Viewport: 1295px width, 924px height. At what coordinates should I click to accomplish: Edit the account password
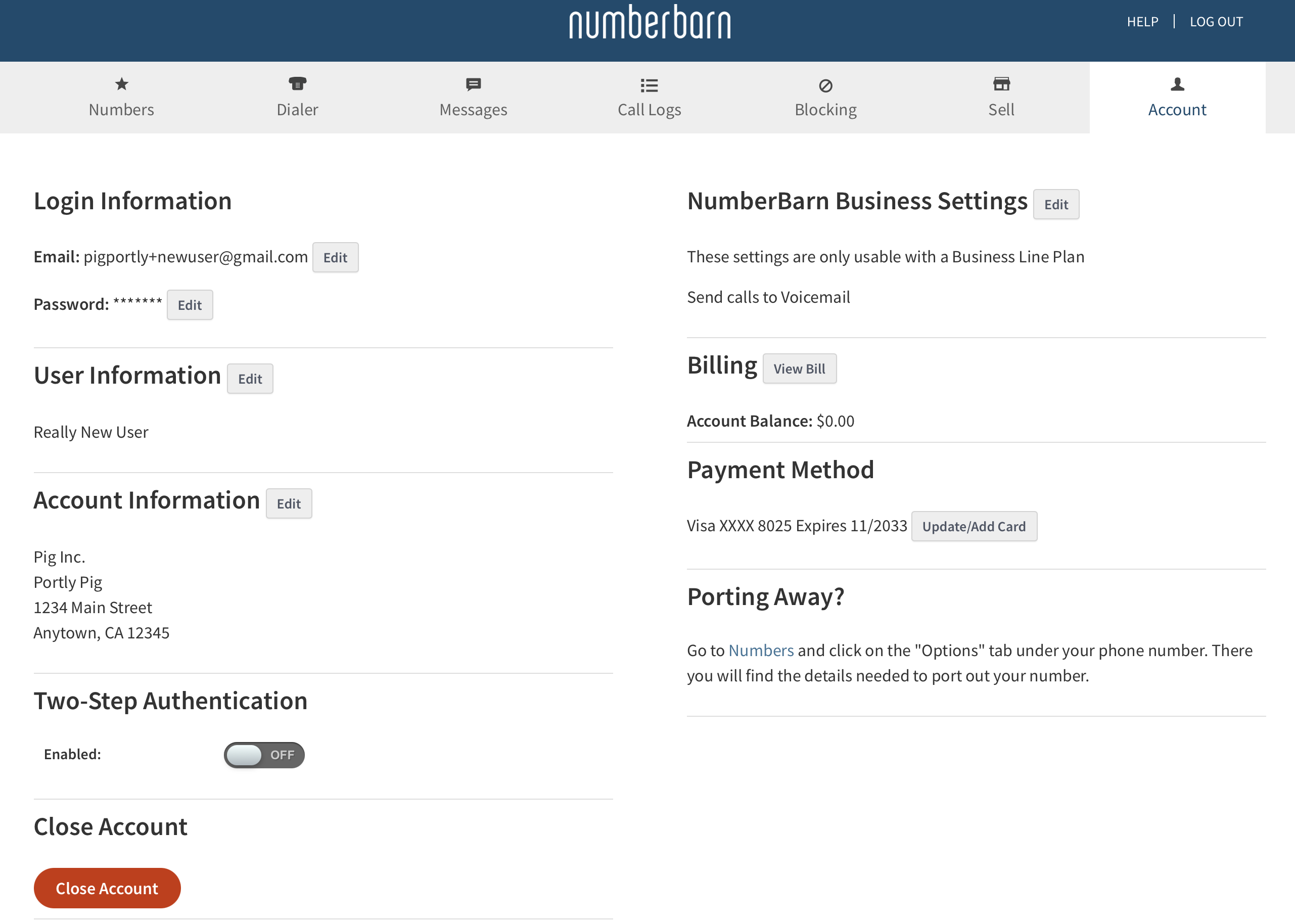coord(190,305)
